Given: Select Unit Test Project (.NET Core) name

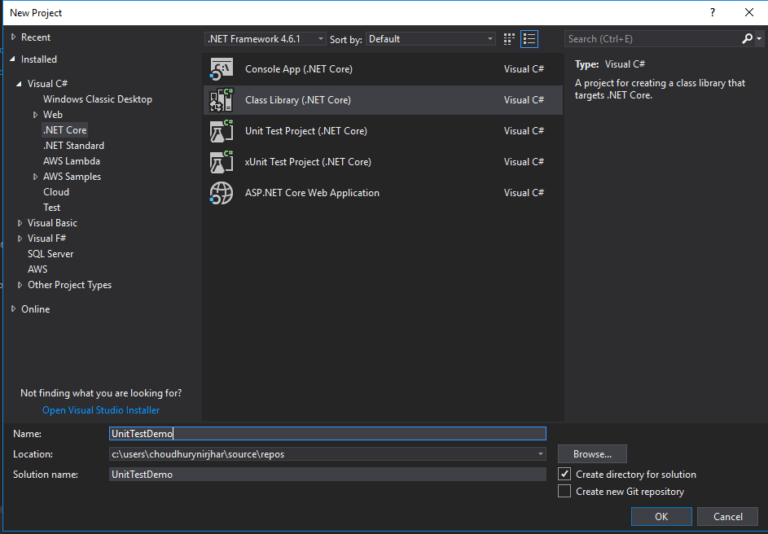Looking at the screenshot, I should [306, 131].
